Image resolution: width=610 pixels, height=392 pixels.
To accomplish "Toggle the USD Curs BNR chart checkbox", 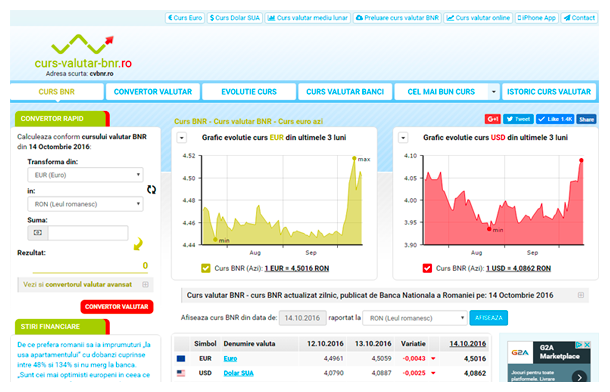I will point(427,268).
